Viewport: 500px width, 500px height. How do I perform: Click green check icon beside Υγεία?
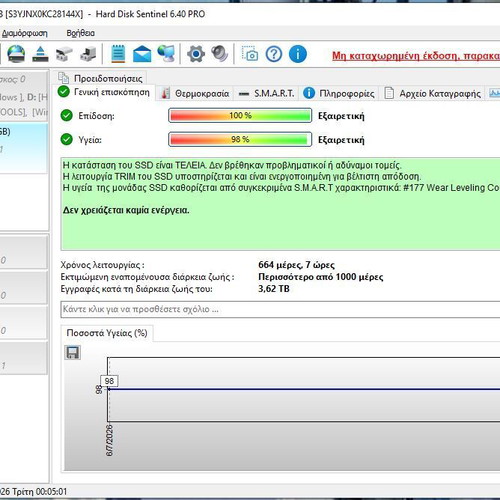[66, 139]
